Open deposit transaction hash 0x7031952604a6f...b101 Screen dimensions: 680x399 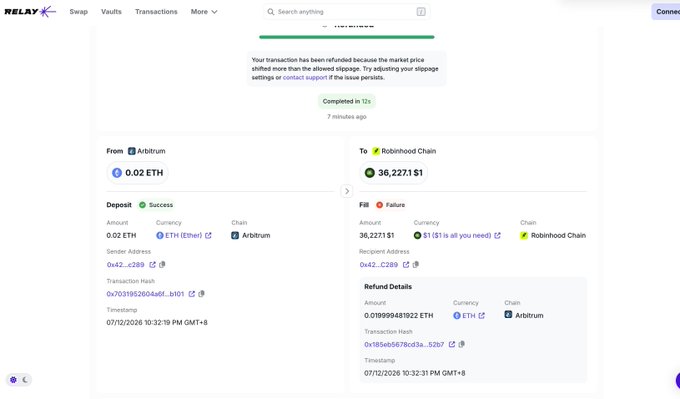coord(145,294)
